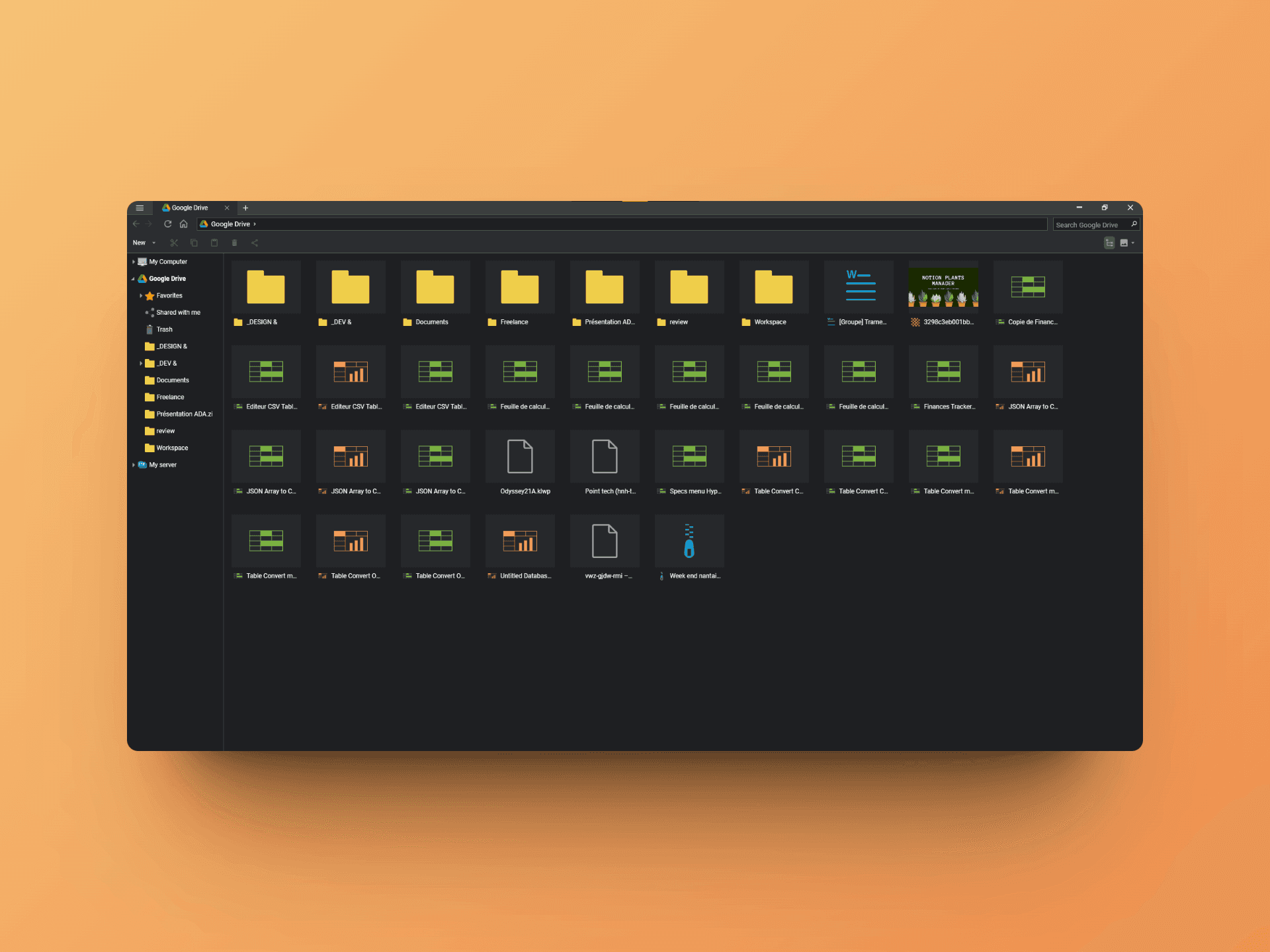Expand the _DEV & folder in sidebar
This screenshot has width=1270, height=952.
pyautogui.click(x=141, y=364)
